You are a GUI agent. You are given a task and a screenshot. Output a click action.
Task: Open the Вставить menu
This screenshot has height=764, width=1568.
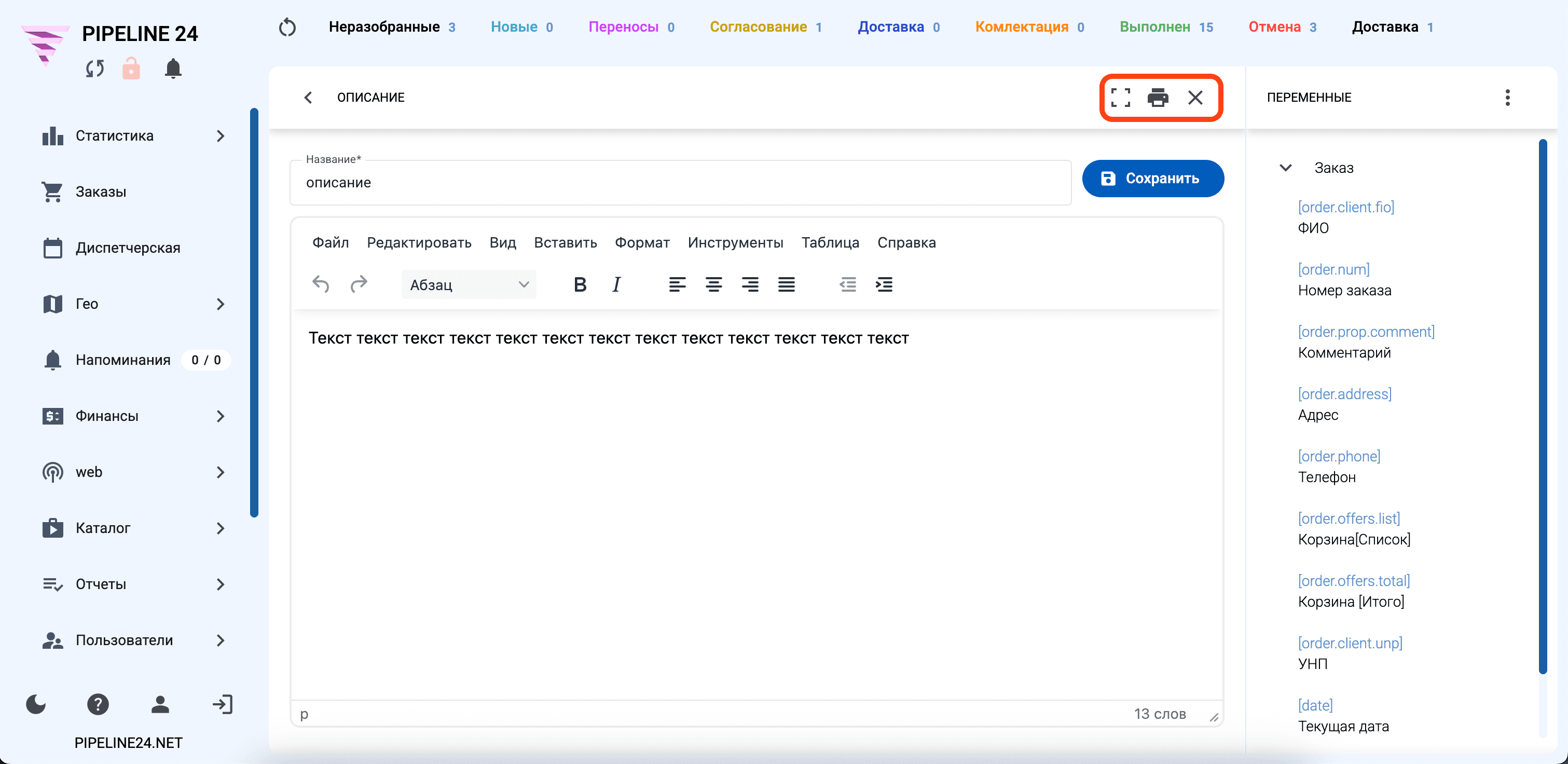tap(565, 242)
